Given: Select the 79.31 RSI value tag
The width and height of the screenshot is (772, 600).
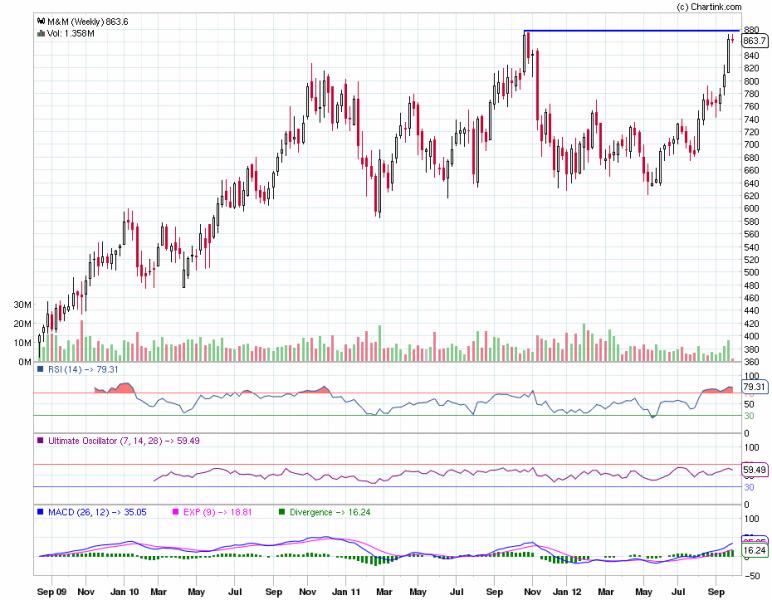Looking at the screenshot, I should click(x=754, y=386).
